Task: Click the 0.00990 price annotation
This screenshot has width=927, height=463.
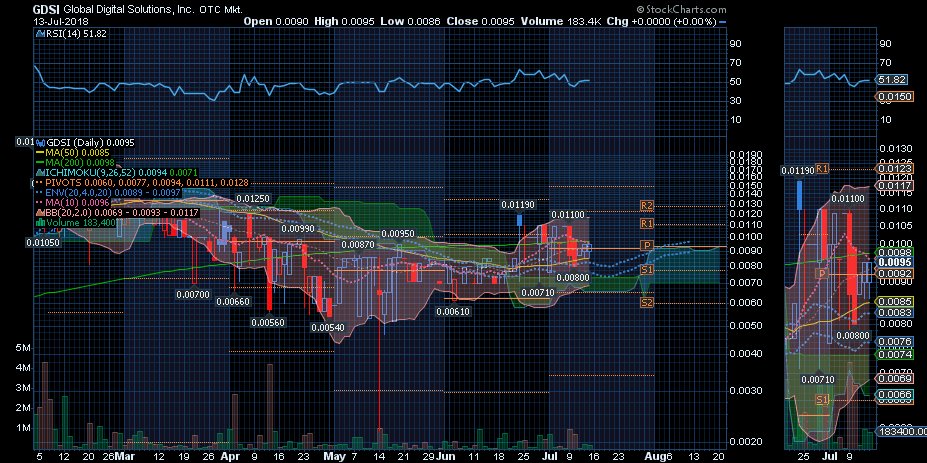Action: click(x=297, y=228)
